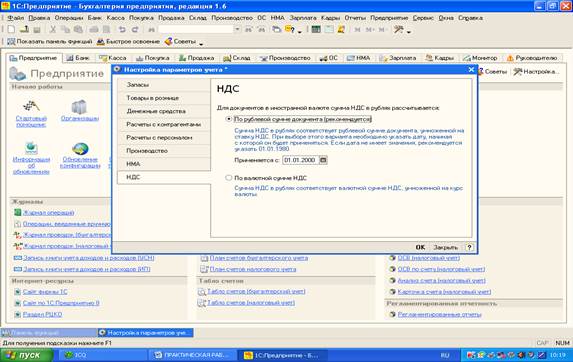Open План счетов налогового учета link

[x=253, y=269]
